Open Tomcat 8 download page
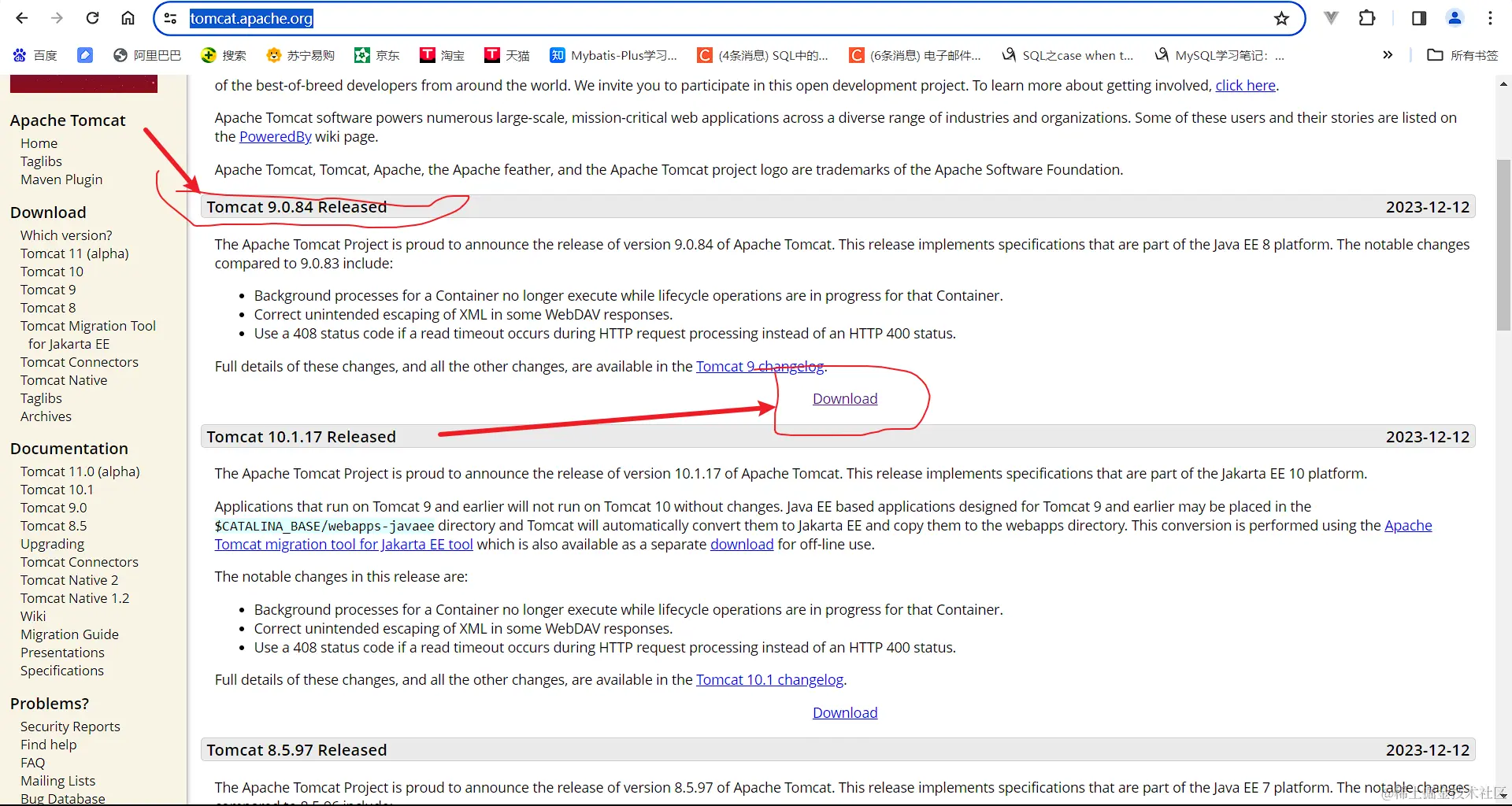This screenshot has height=806, width=1512. click(x=48, y=308)
